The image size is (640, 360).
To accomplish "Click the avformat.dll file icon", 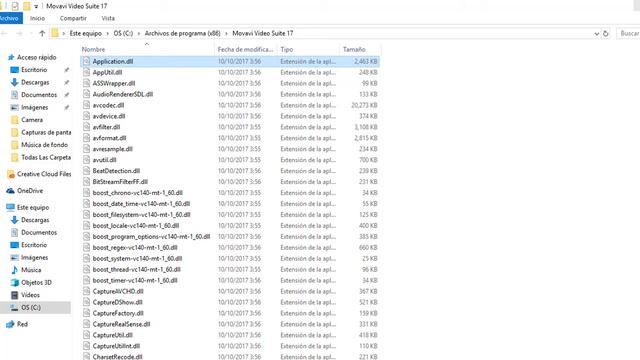I will [86, 138].
